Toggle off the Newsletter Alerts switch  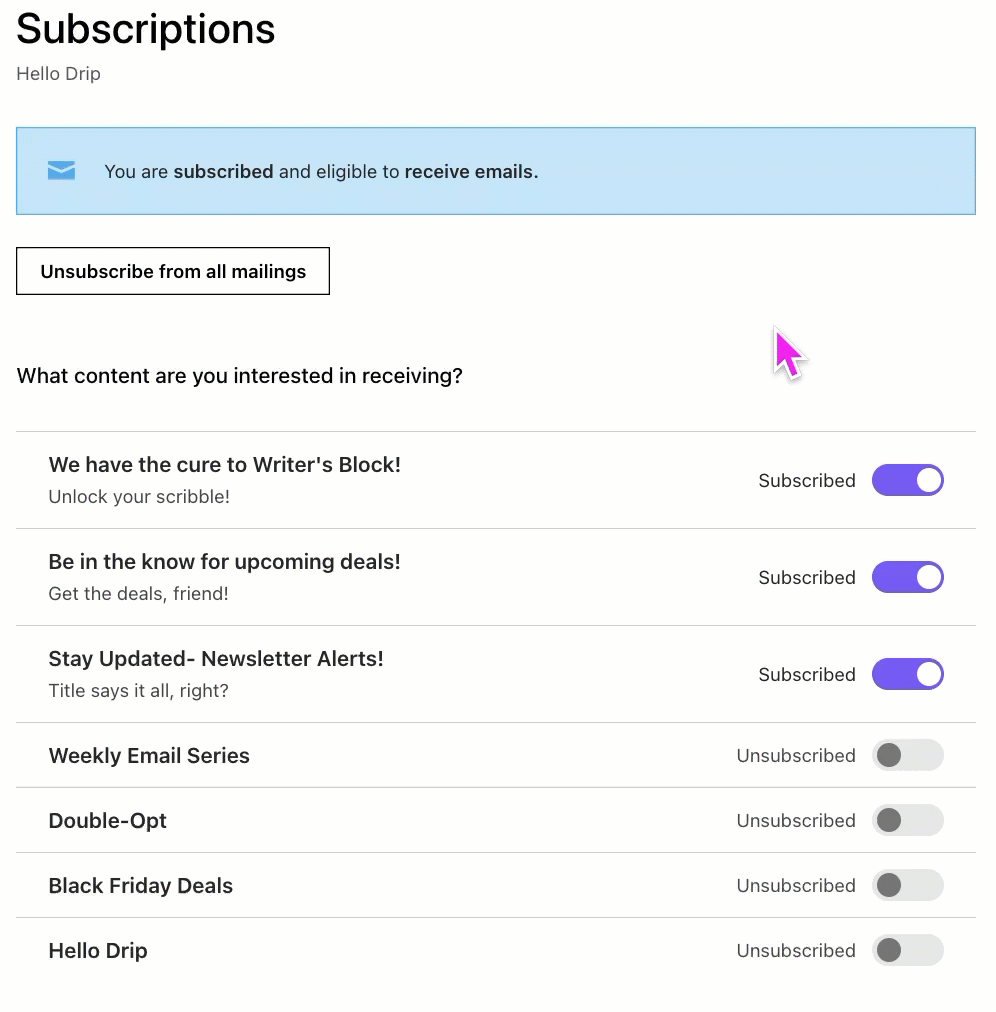click(907, 674)
